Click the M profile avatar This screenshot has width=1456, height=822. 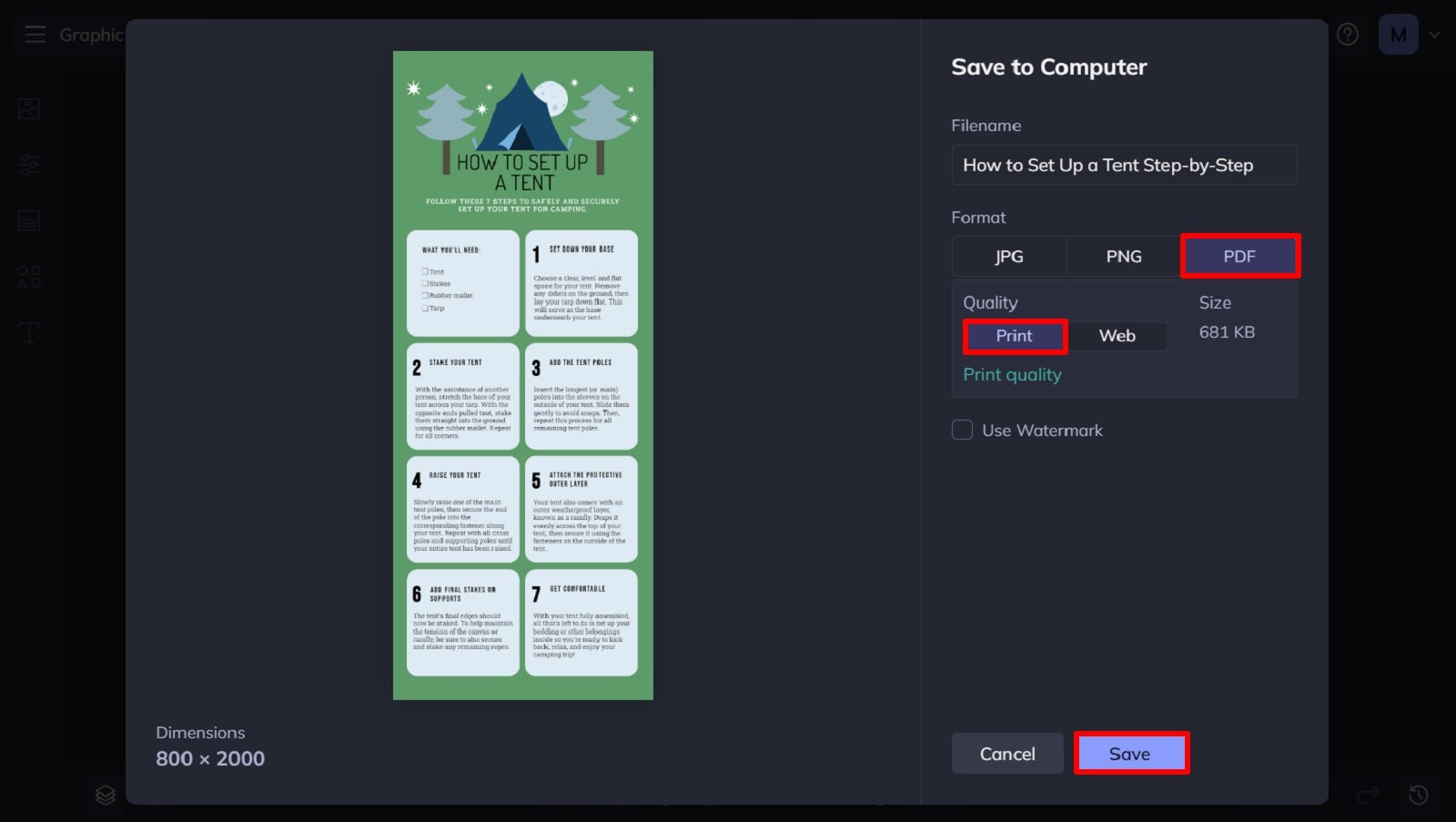tap(1398, 34)
